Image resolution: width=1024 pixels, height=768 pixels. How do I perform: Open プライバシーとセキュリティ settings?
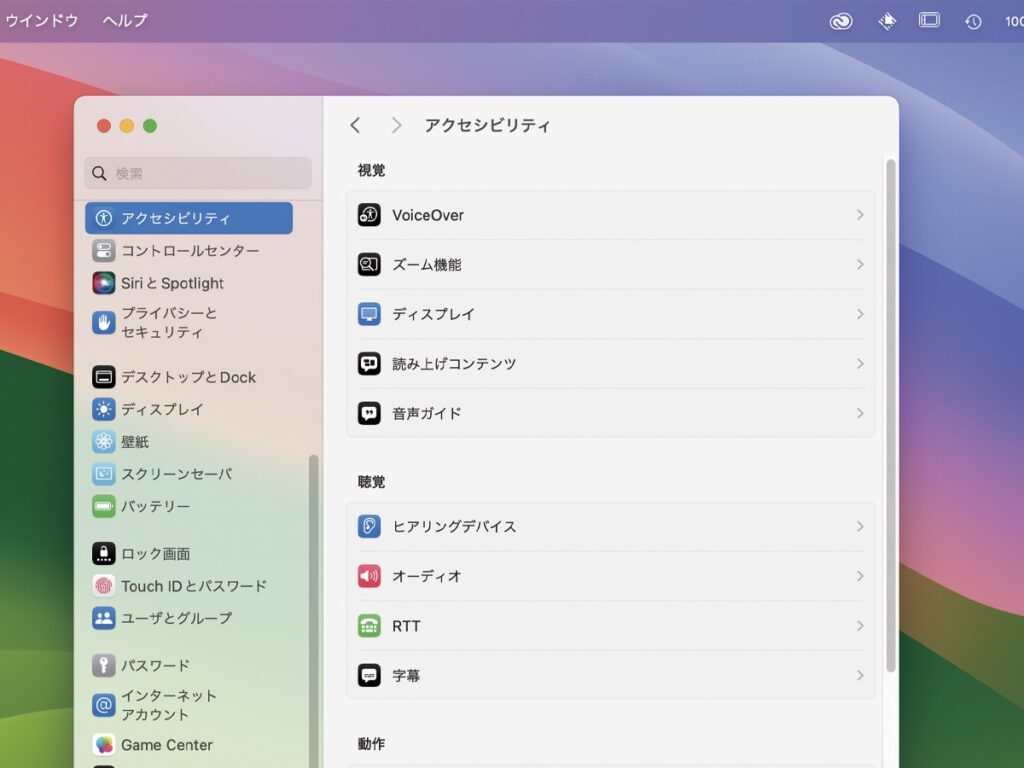(x=189, y=323)
